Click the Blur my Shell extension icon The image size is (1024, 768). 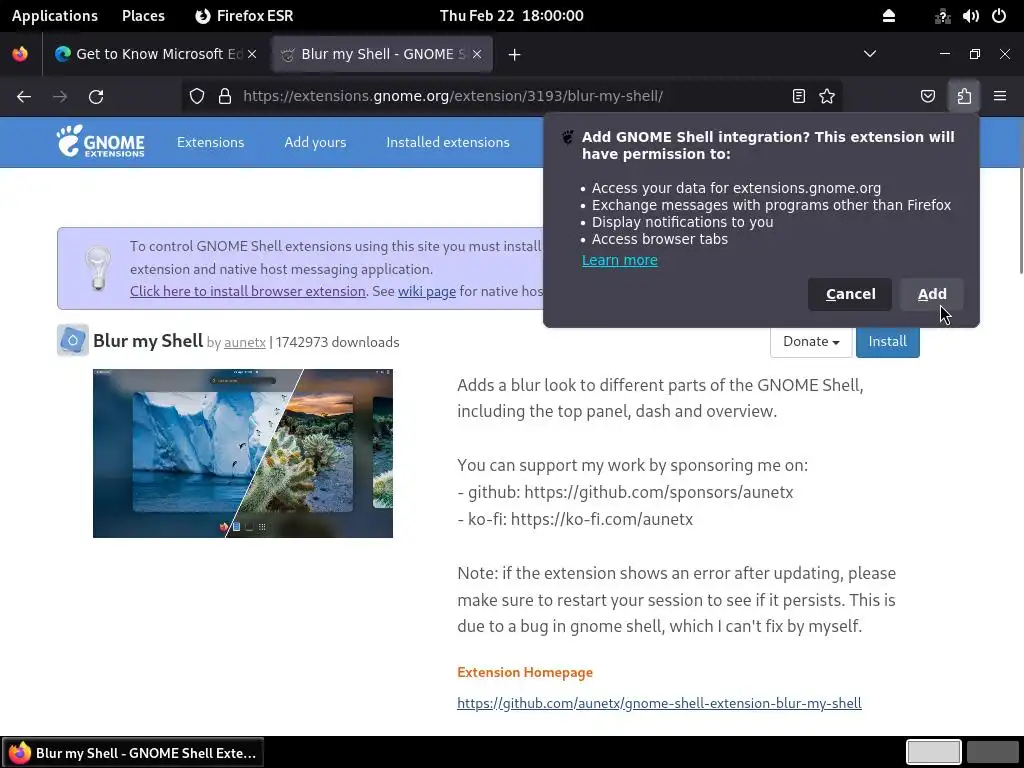pyautogui.click(x=72, y=340)
